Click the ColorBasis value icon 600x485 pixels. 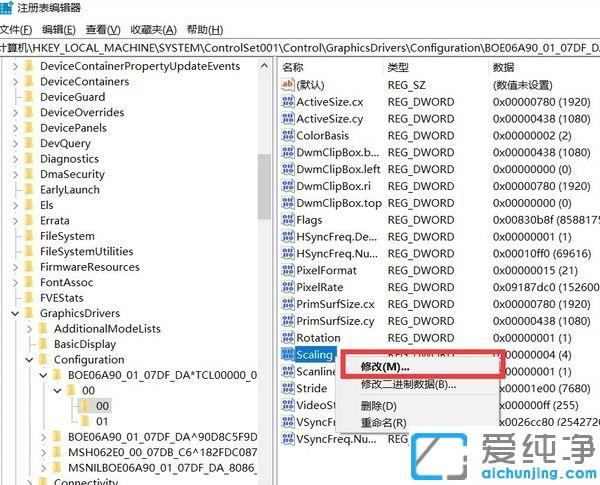point(287,136)
